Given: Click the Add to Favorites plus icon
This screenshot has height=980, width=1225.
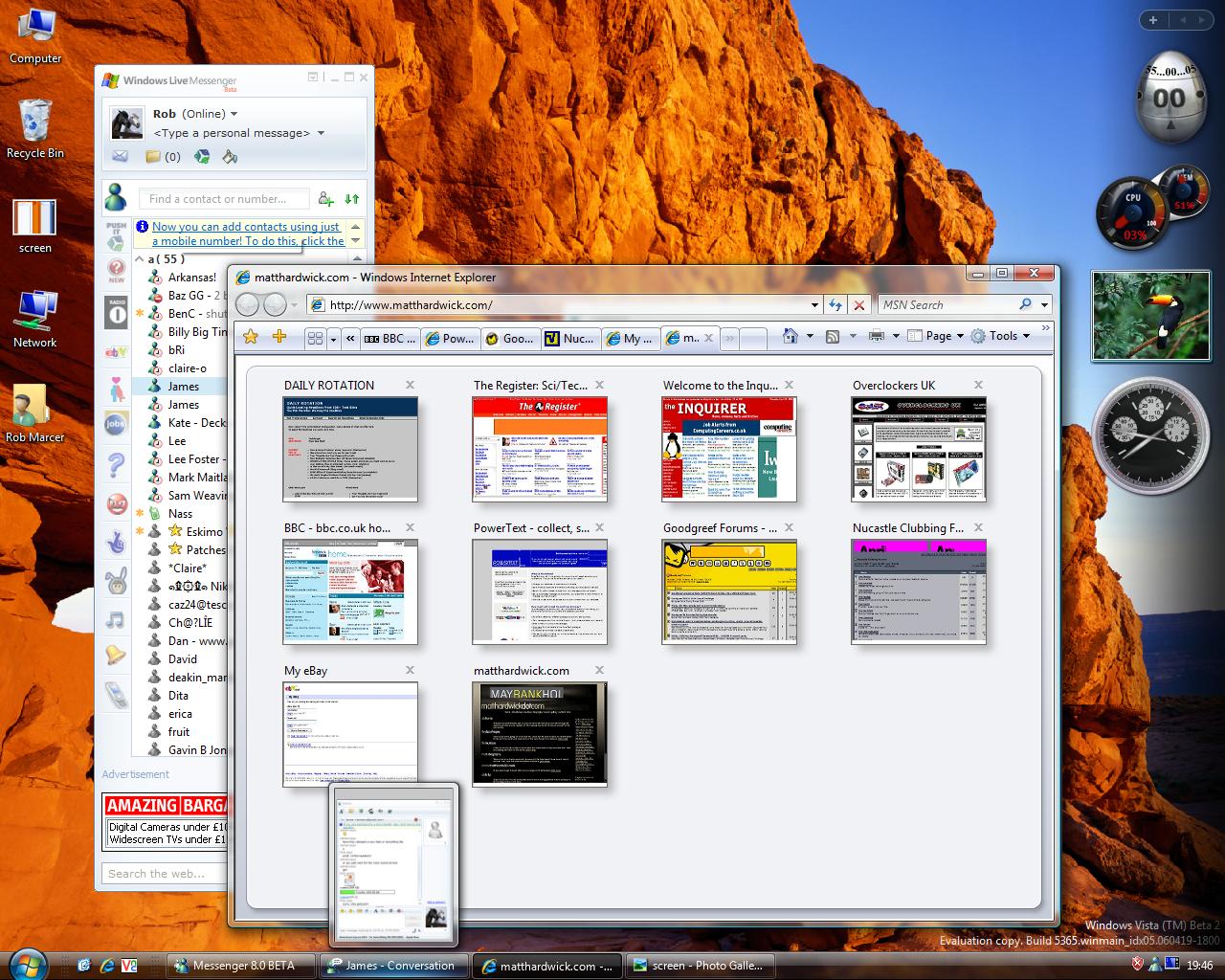Looking at the screenshot, I should pos(279,337).
